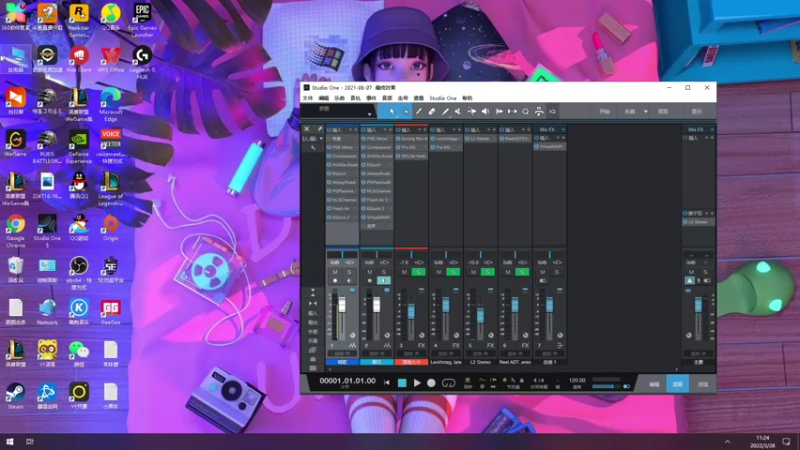Click the Record button in the transport
This screenshot has height=450, width=800.
[431, 383]
